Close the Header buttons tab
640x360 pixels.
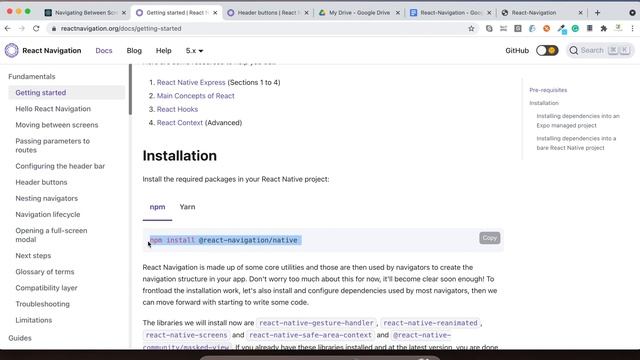pyautogui.click(x=307, y=13)
